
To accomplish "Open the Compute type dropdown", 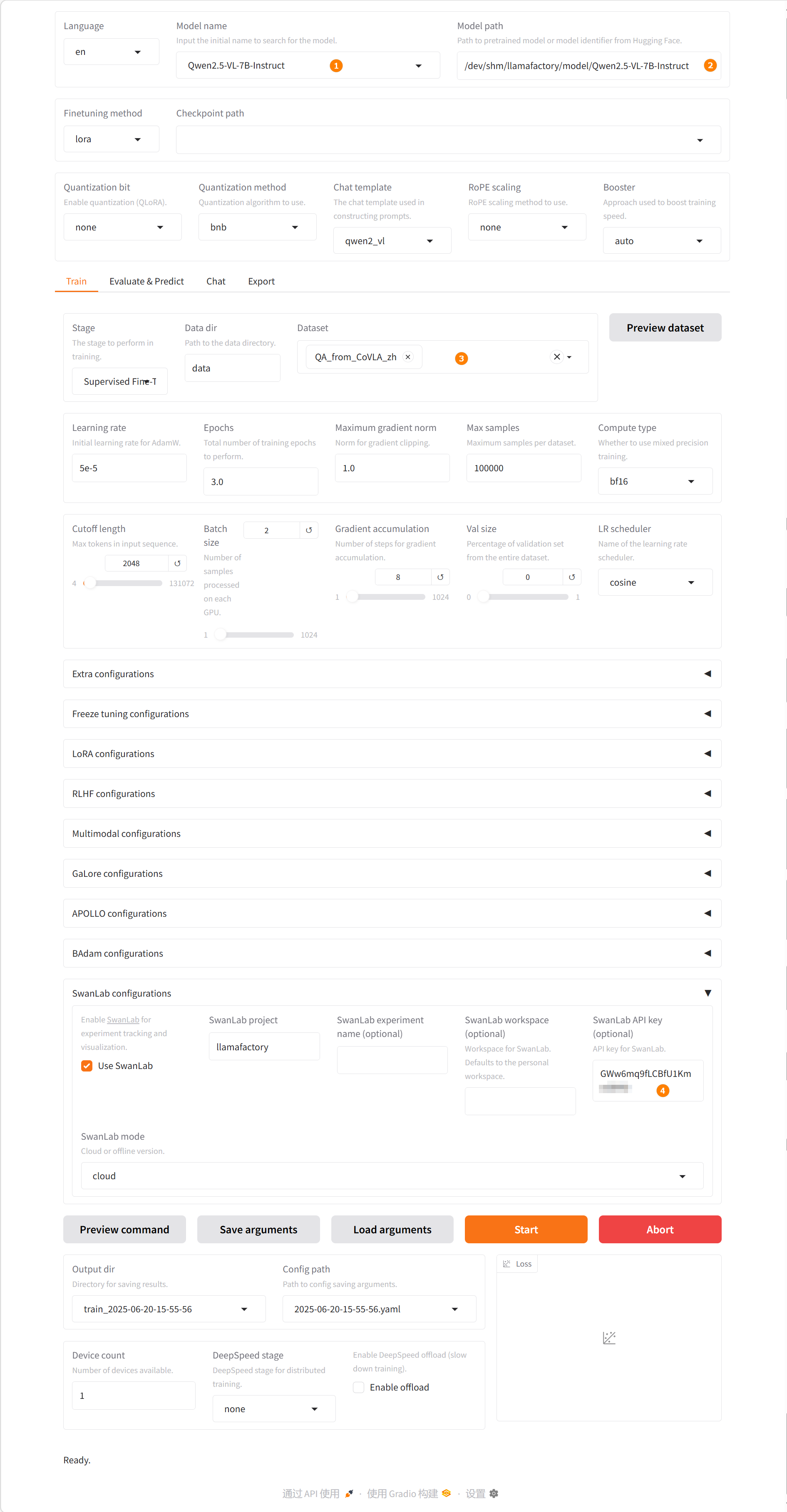I will (x=655, y=481).
